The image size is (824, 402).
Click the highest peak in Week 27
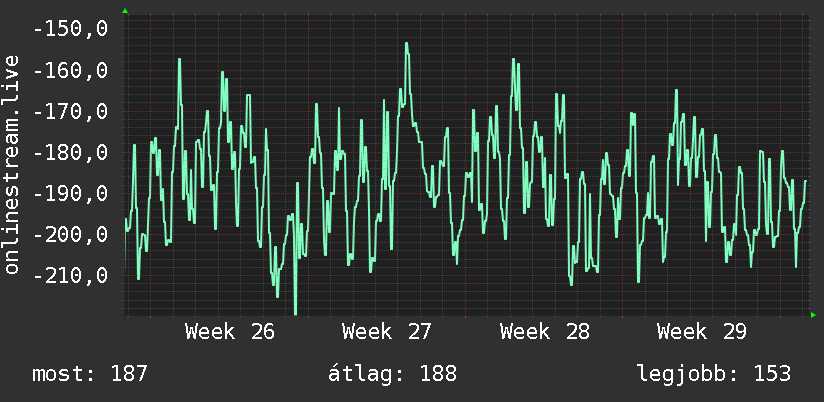[407, 43]
